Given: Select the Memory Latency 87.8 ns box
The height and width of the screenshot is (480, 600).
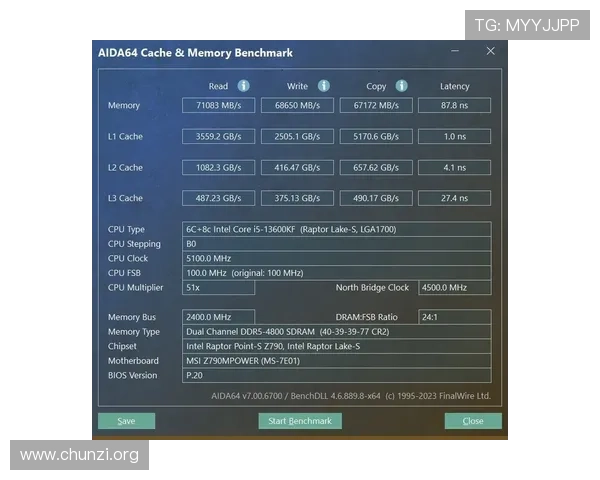Looking at the screenshot, I should [454, 106].
